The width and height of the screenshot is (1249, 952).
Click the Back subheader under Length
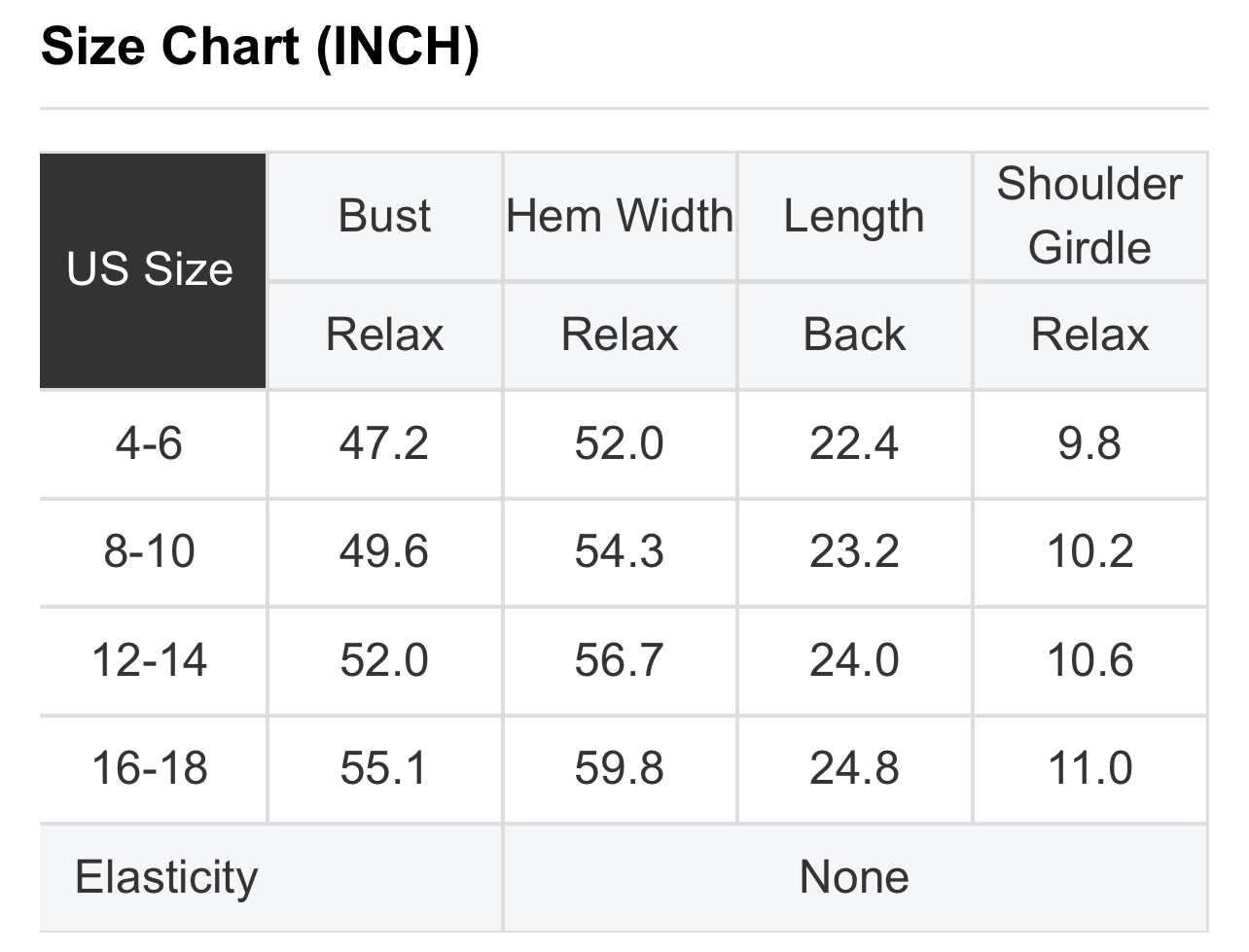tap(854, 335)
